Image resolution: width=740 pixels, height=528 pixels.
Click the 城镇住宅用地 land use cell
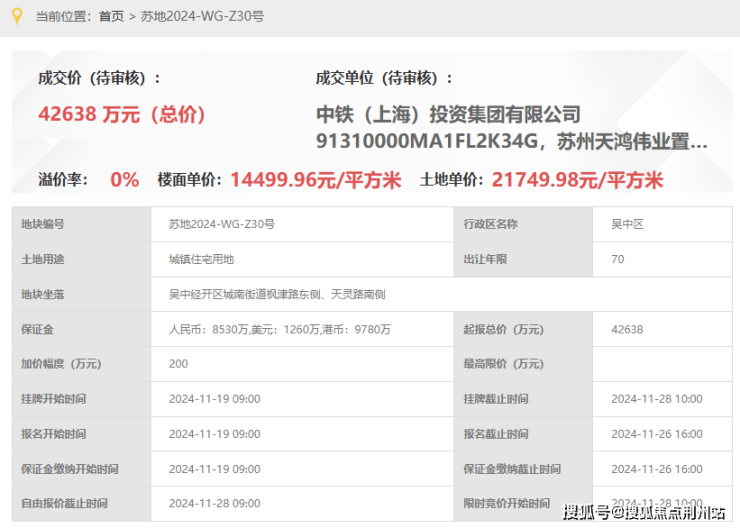pyautogui.click(x=302, y=260)
